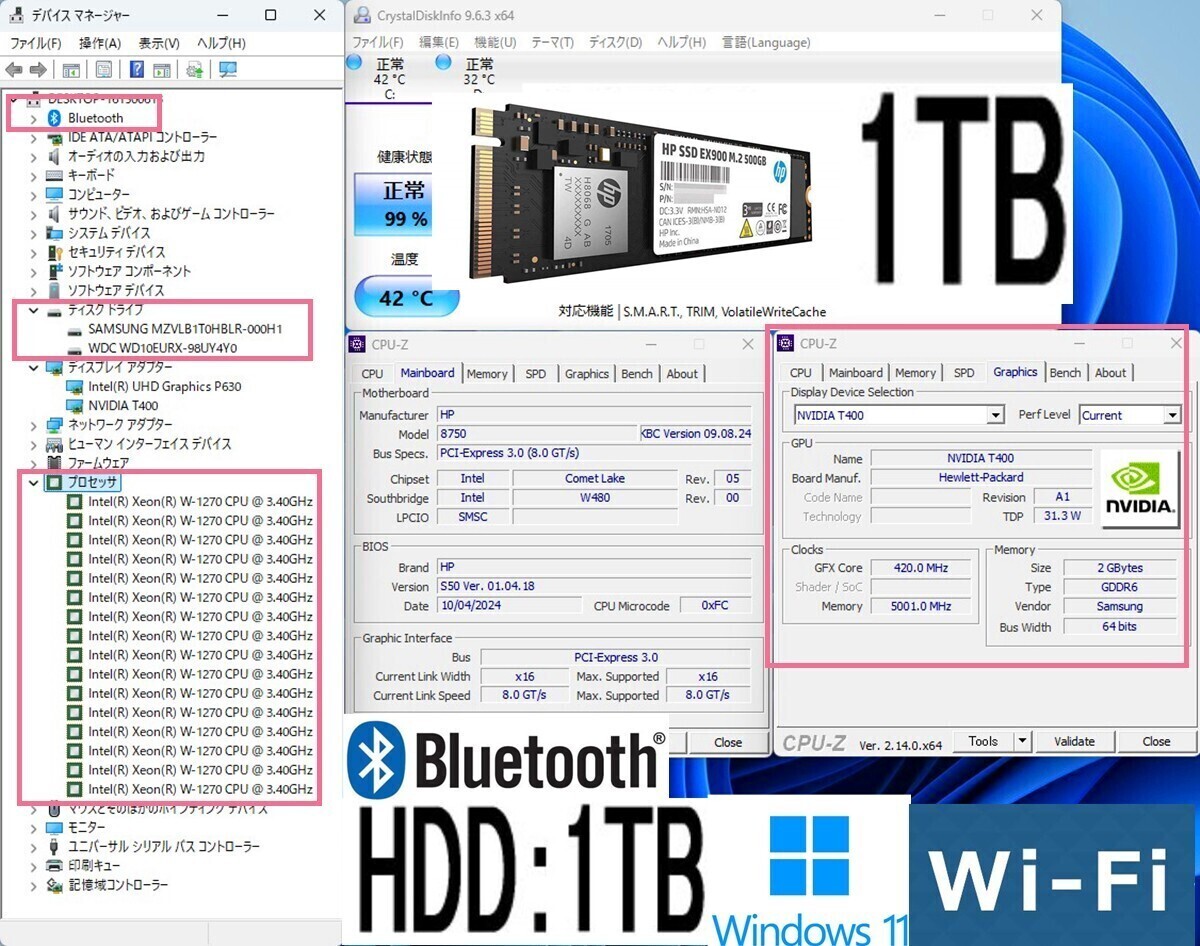
Task: Click the Back arrow in Device Manager toolbar
Action: click(x=14, y=70)
